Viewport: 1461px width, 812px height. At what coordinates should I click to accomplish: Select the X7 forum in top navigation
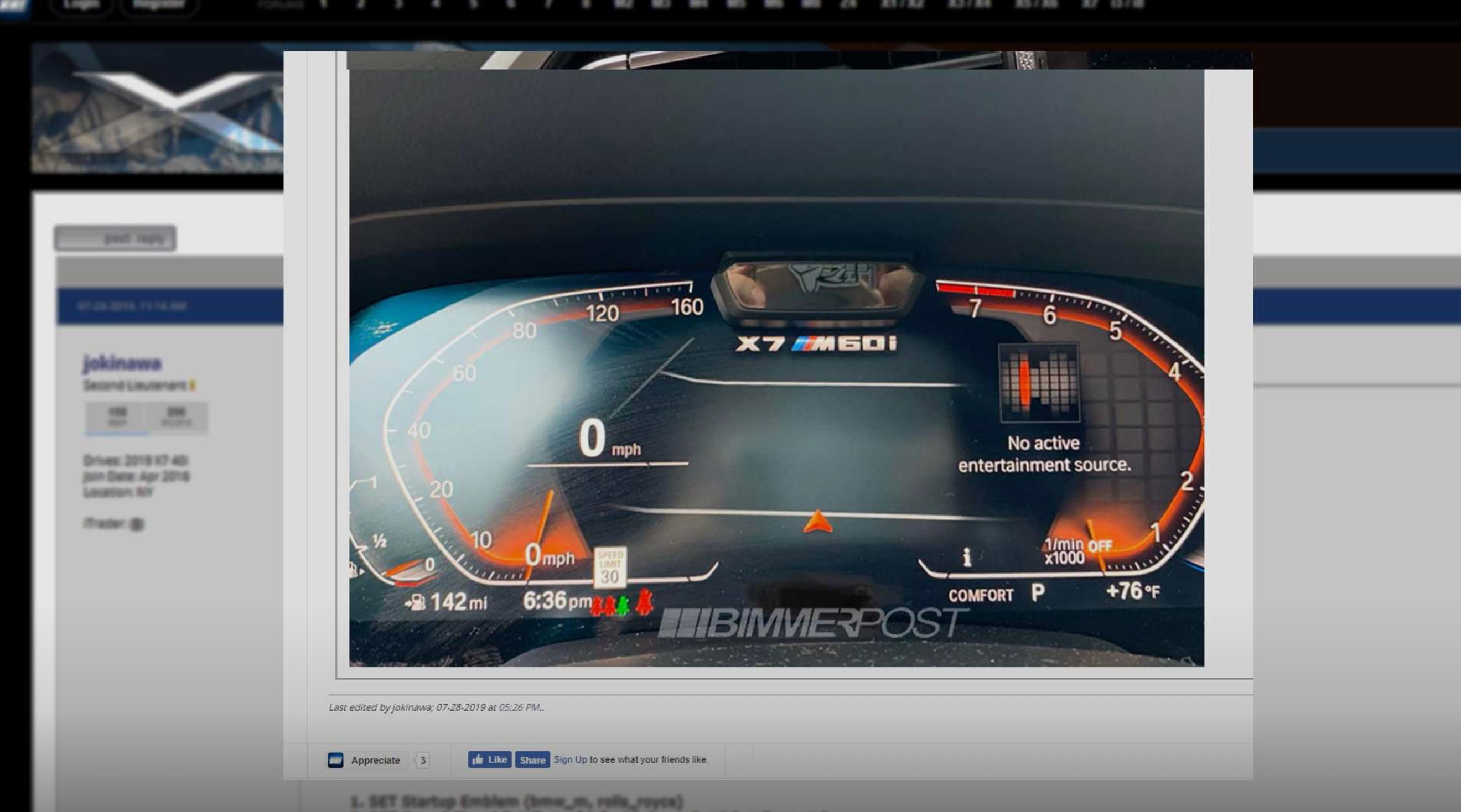(1090, 4)
